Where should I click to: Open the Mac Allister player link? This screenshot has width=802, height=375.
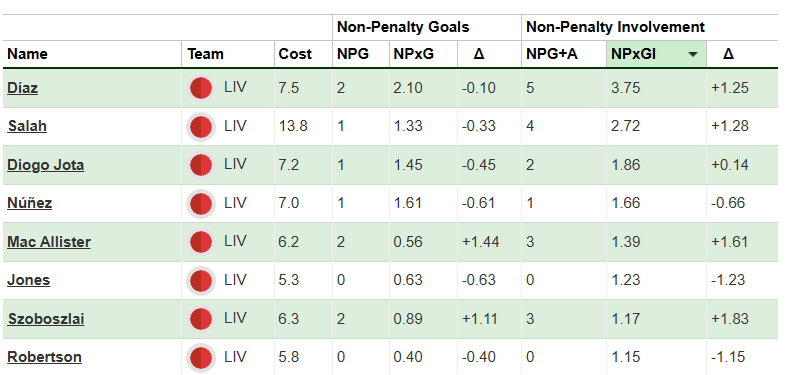click(49, 241)
